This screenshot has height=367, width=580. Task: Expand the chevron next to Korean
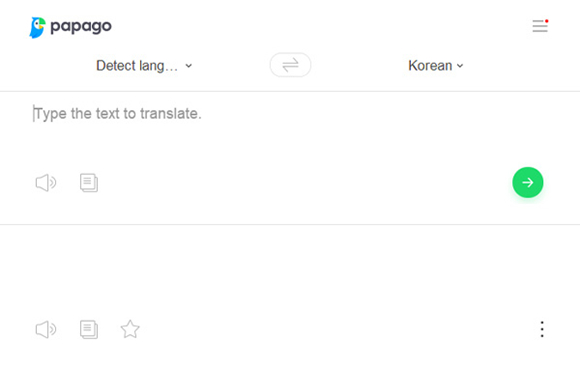460,66
